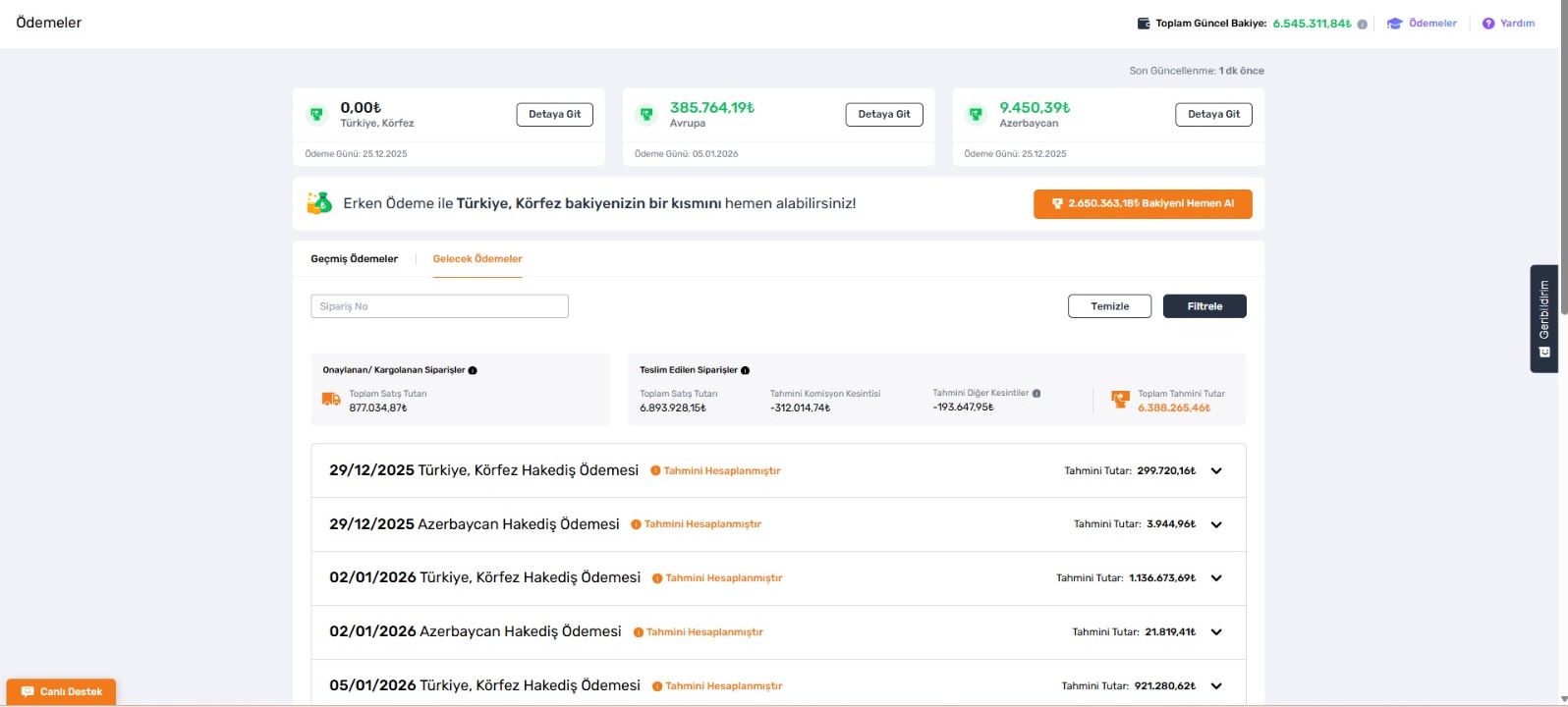Click info icon next to Tahmini Diğer Kesintiler

point(1036,393)
